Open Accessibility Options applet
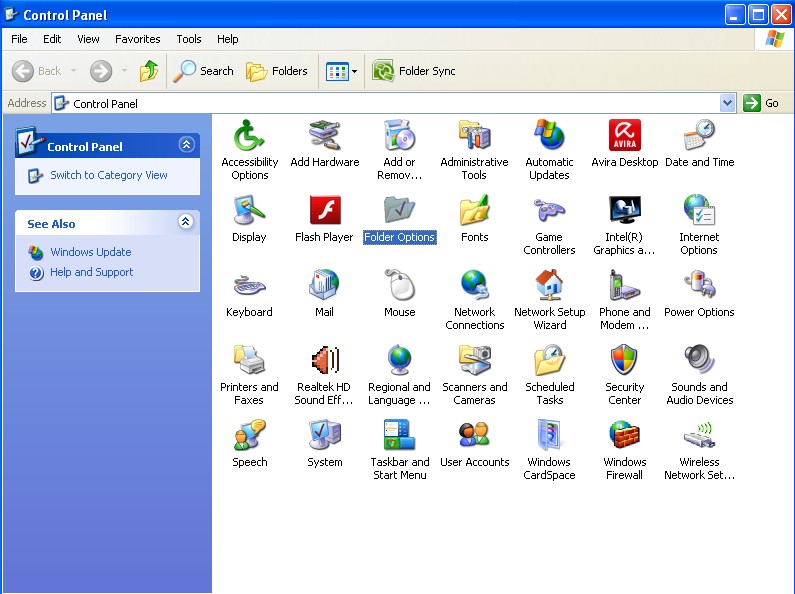Image resolution: width=795 pixels, height=594 pixels. pyautogui.click(x=249, y=135)
